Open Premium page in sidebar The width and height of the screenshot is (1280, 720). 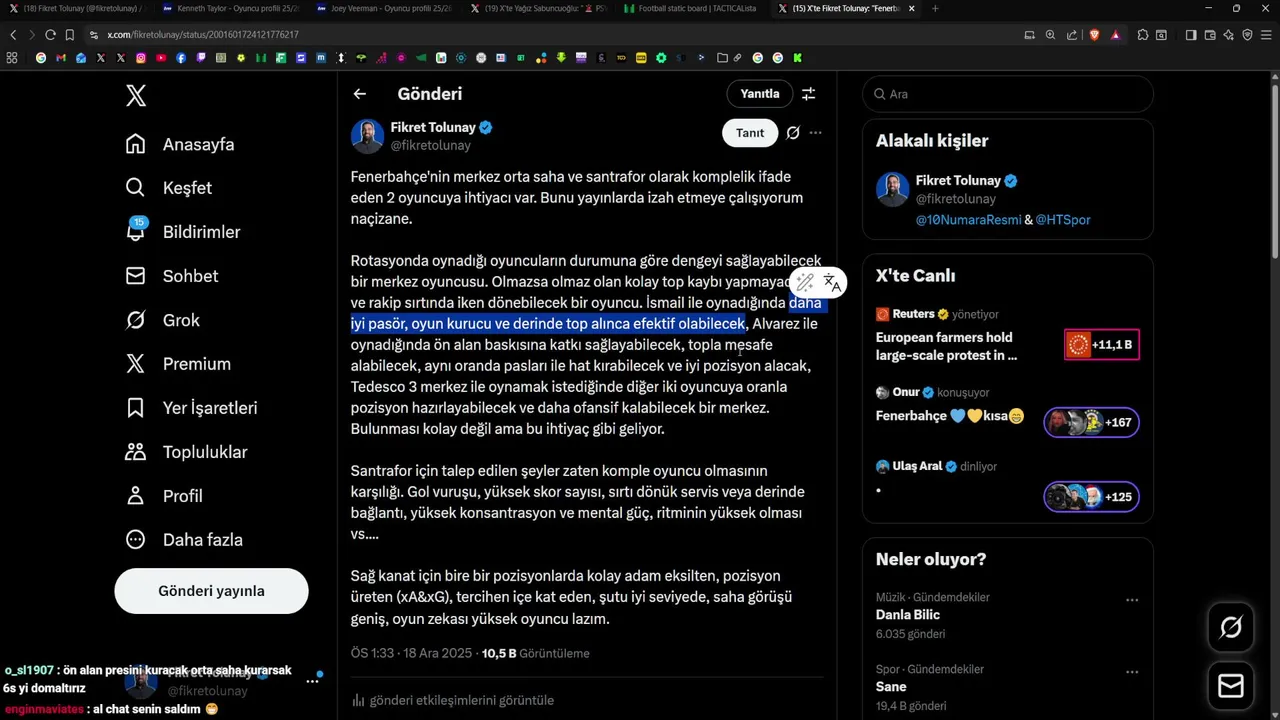tap(178, 364)
